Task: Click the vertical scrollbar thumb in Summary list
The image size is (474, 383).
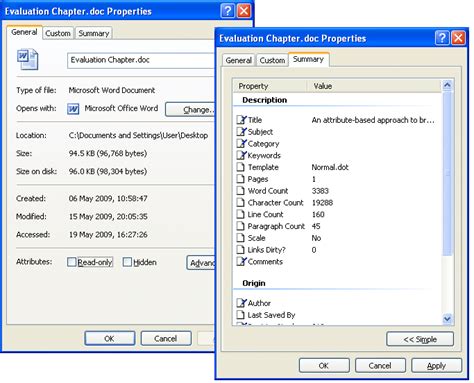Action: pyautogui.click(x=447, y=173)
